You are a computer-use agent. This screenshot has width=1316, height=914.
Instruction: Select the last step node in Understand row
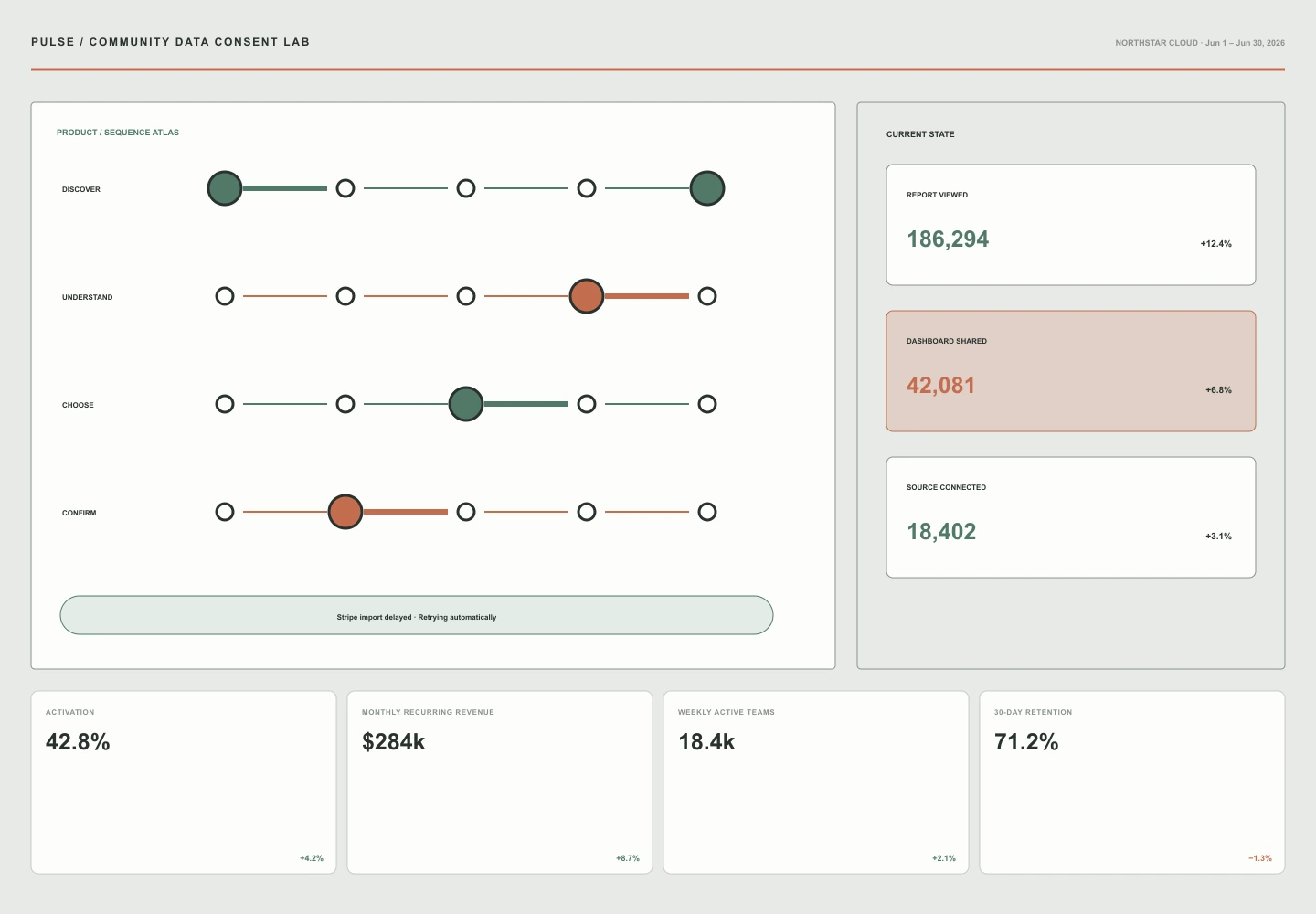click(x=707, y=296)
